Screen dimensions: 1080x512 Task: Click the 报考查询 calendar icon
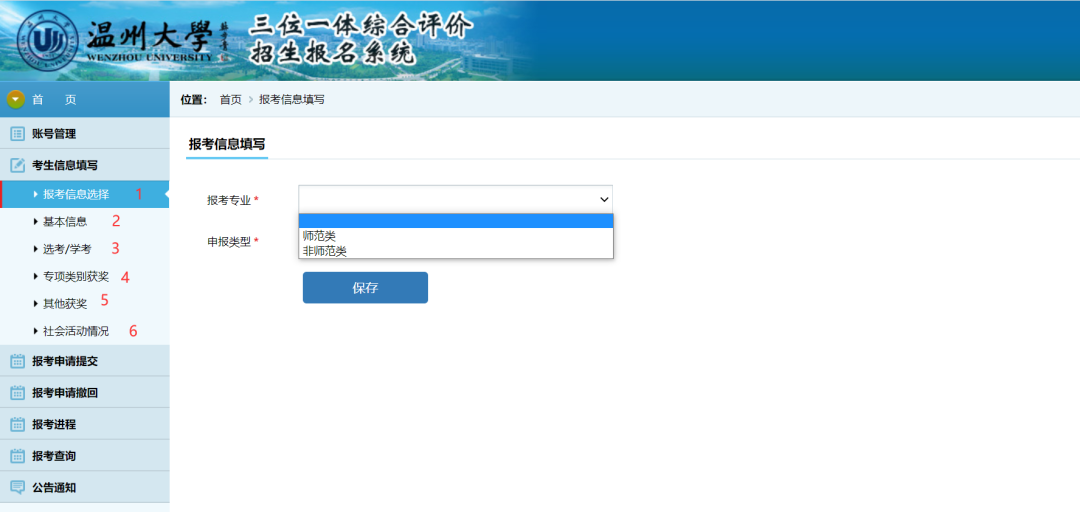click(x=17, y=456)
